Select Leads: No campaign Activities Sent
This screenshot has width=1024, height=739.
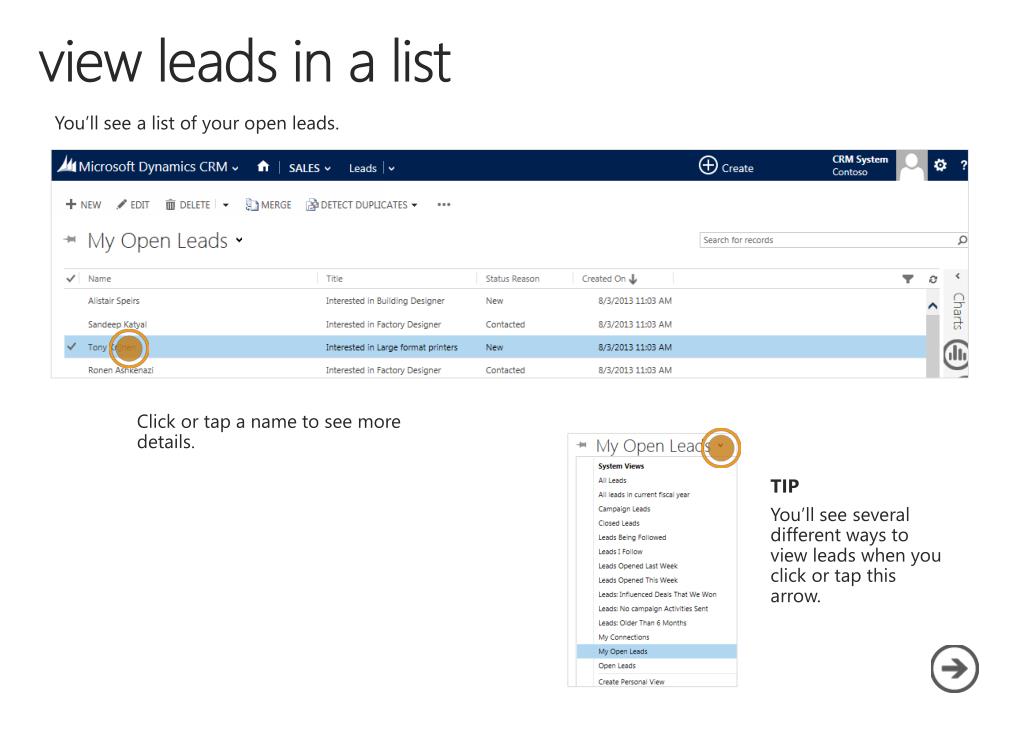pyautogui.click(x=653, y=609)
